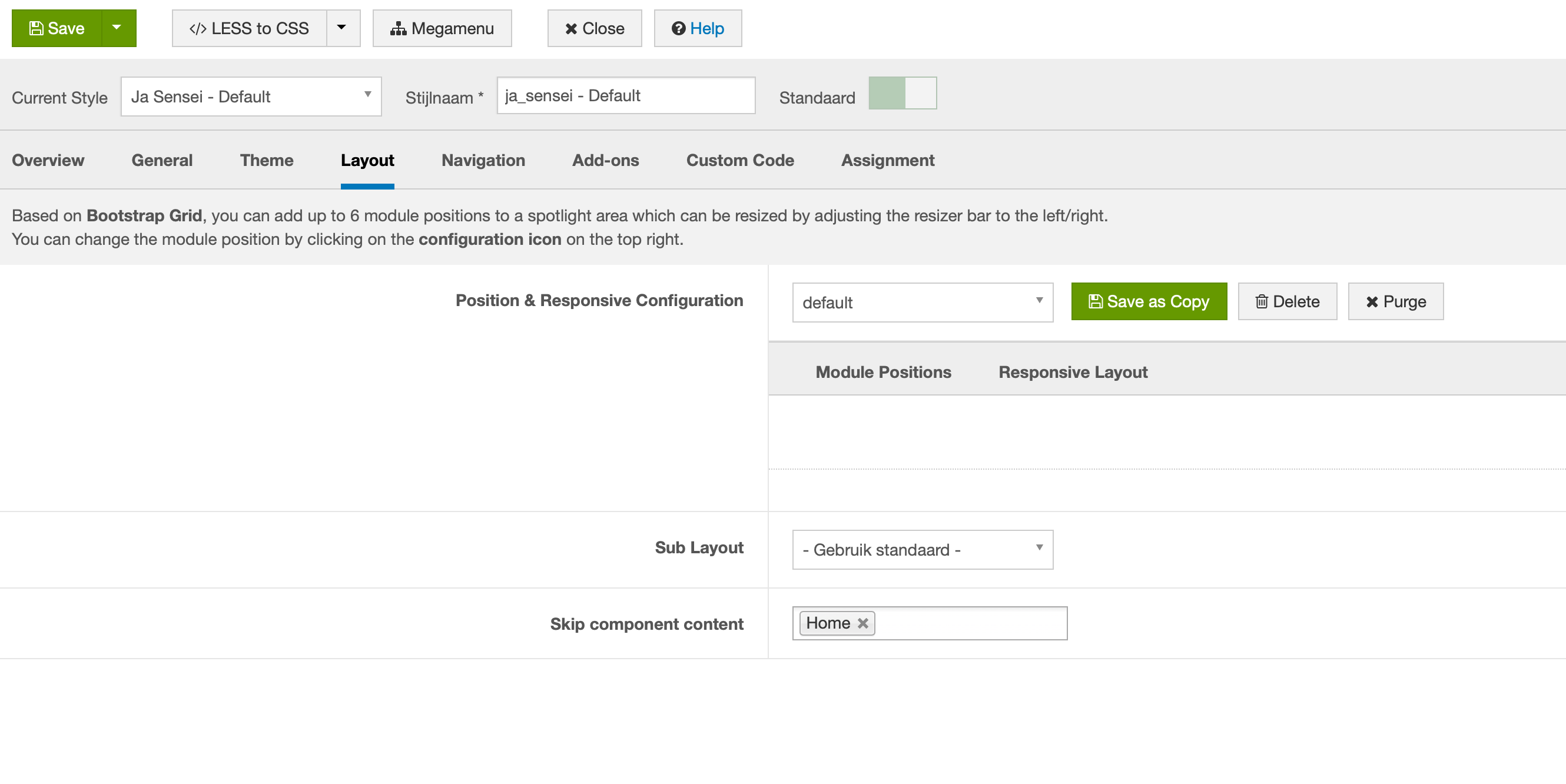This screenshot has width=1566, height=784.
Task: Open the Current Style dropdown
Action: [250, 97]
